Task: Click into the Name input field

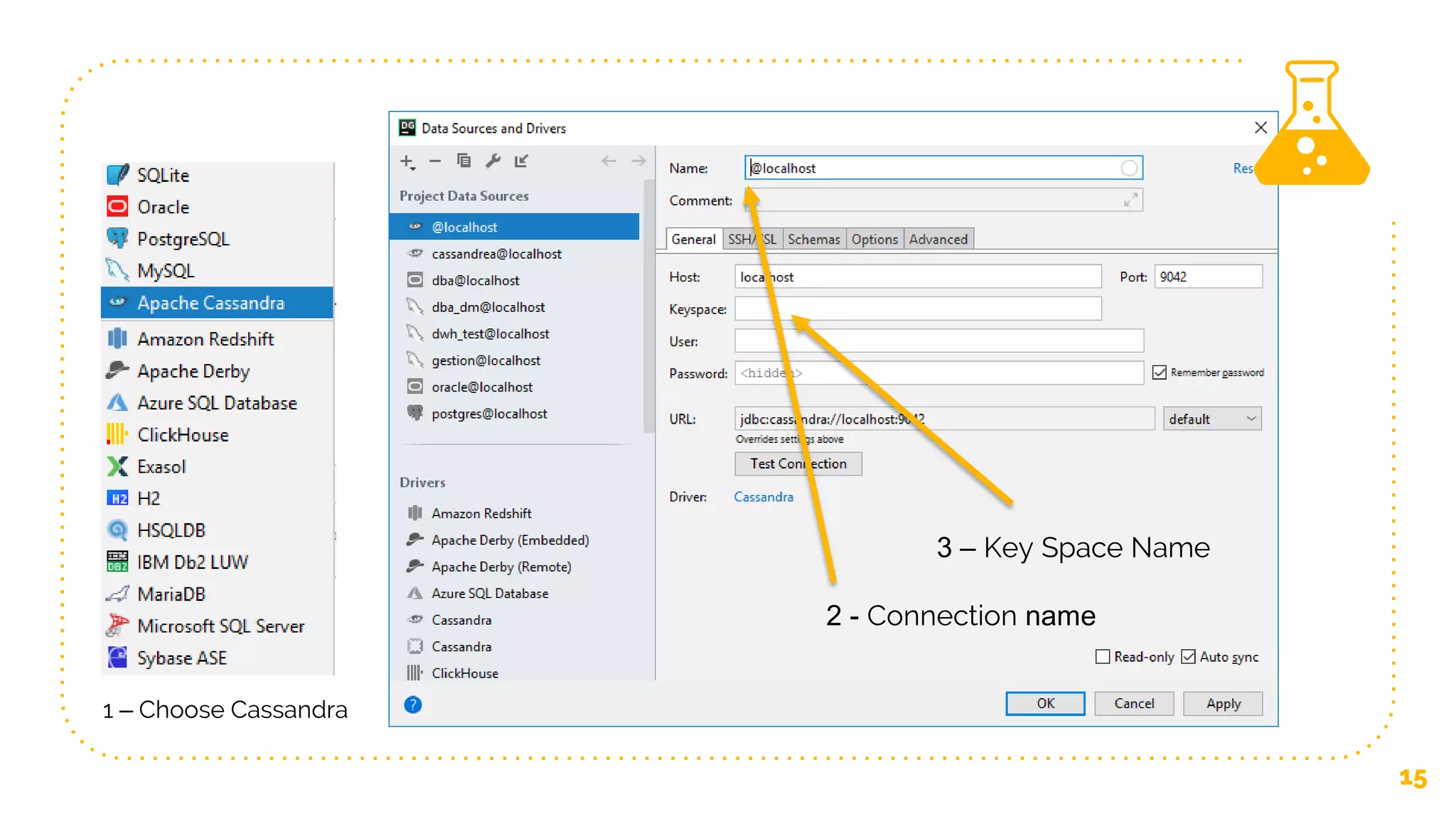Action: click(x=943, y=168)
